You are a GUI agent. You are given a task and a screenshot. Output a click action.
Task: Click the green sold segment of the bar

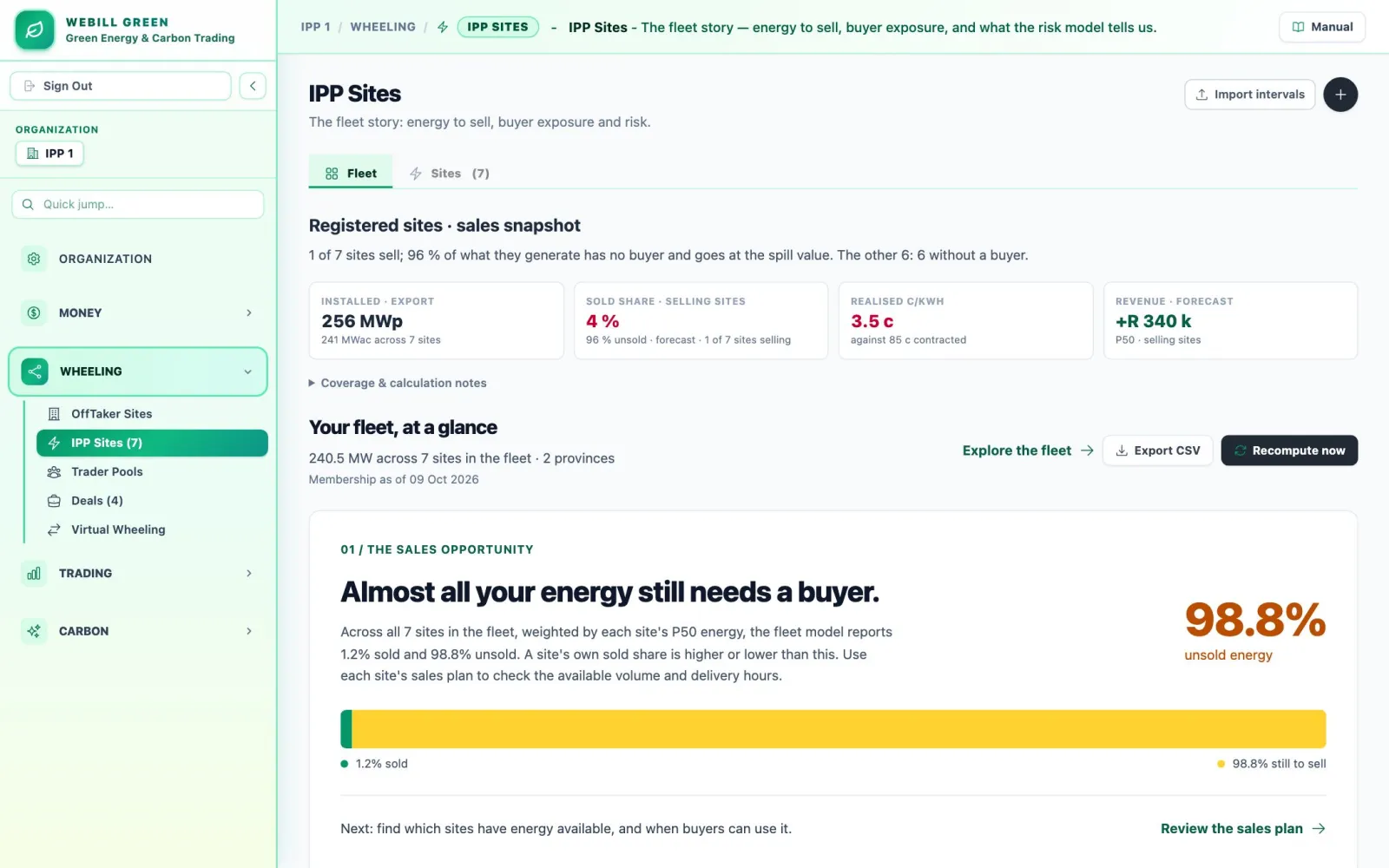(346, 729)
